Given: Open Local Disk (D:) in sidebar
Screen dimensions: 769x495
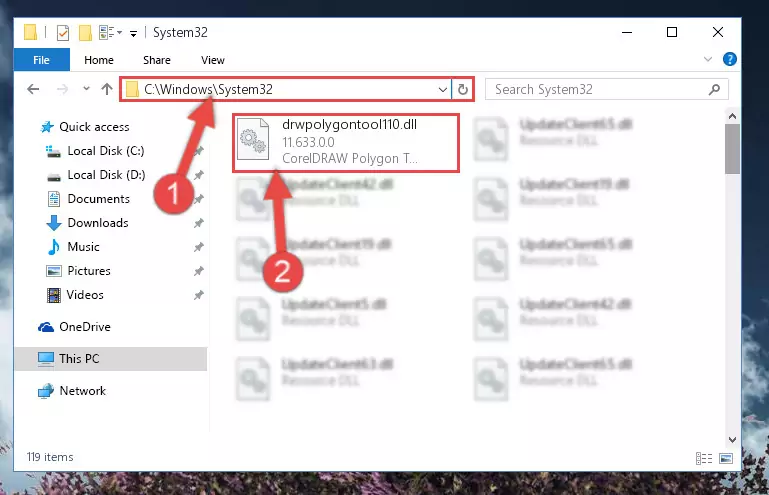Looking at the screenshot, I should tap(106, 175).
